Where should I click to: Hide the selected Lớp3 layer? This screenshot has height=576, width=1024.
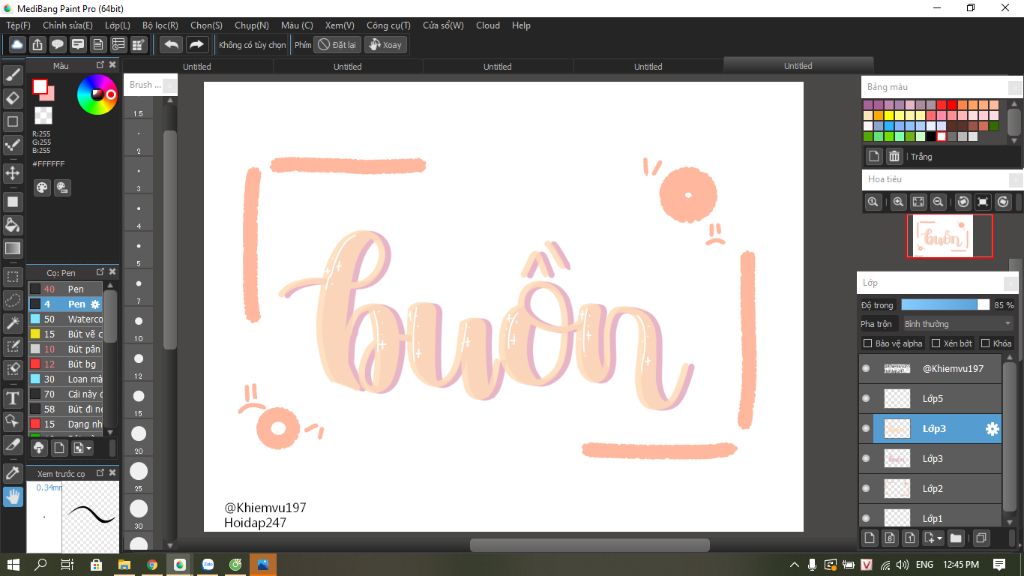(866, 428)
